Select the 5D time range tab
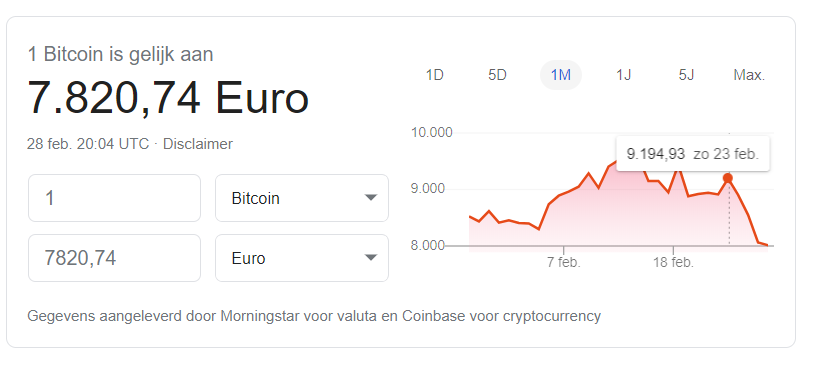Screen dimensions: 822x372 pos(497,75)
